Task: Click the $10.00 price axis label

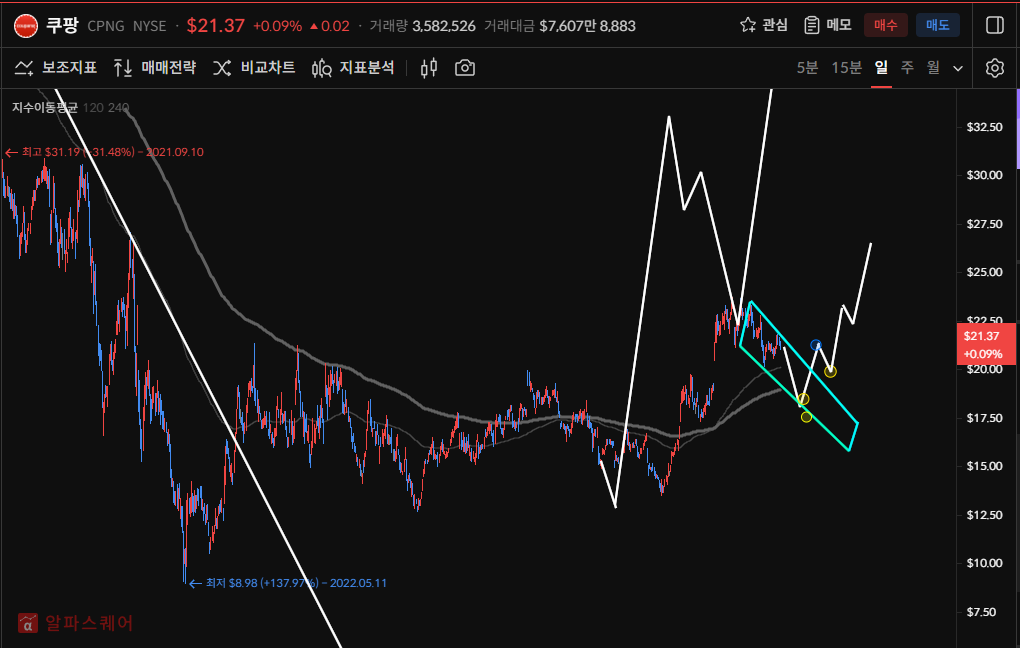Action: [984, 563]
